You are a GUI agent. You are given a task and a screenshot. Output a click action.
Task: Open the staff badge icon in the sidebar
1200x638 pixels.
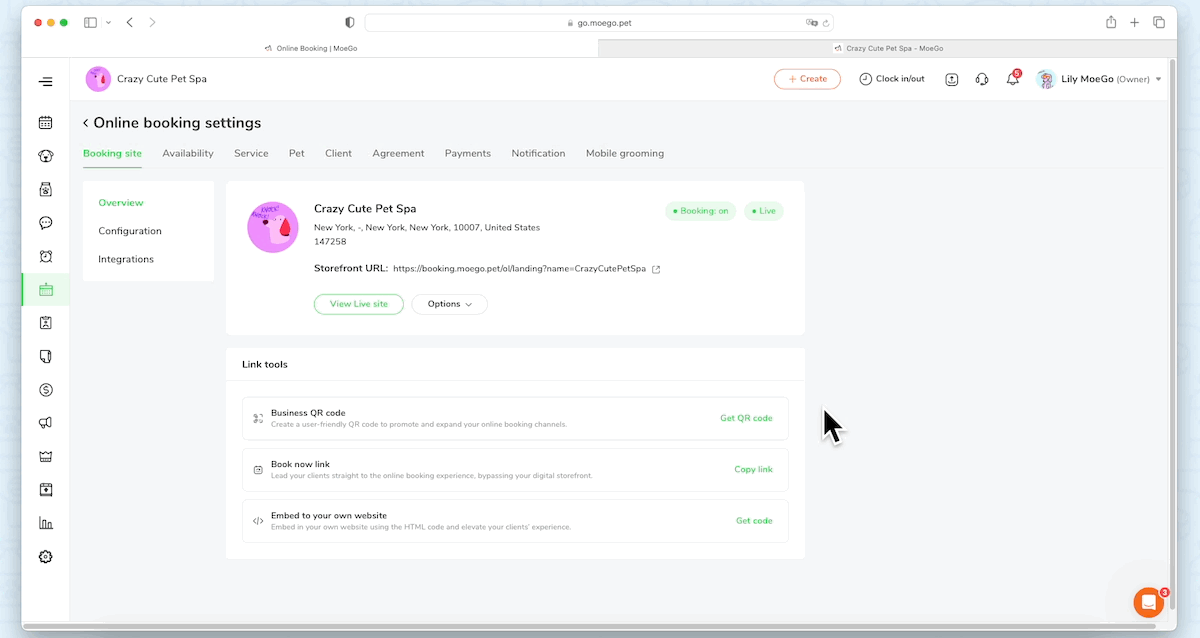pos(45,323)
